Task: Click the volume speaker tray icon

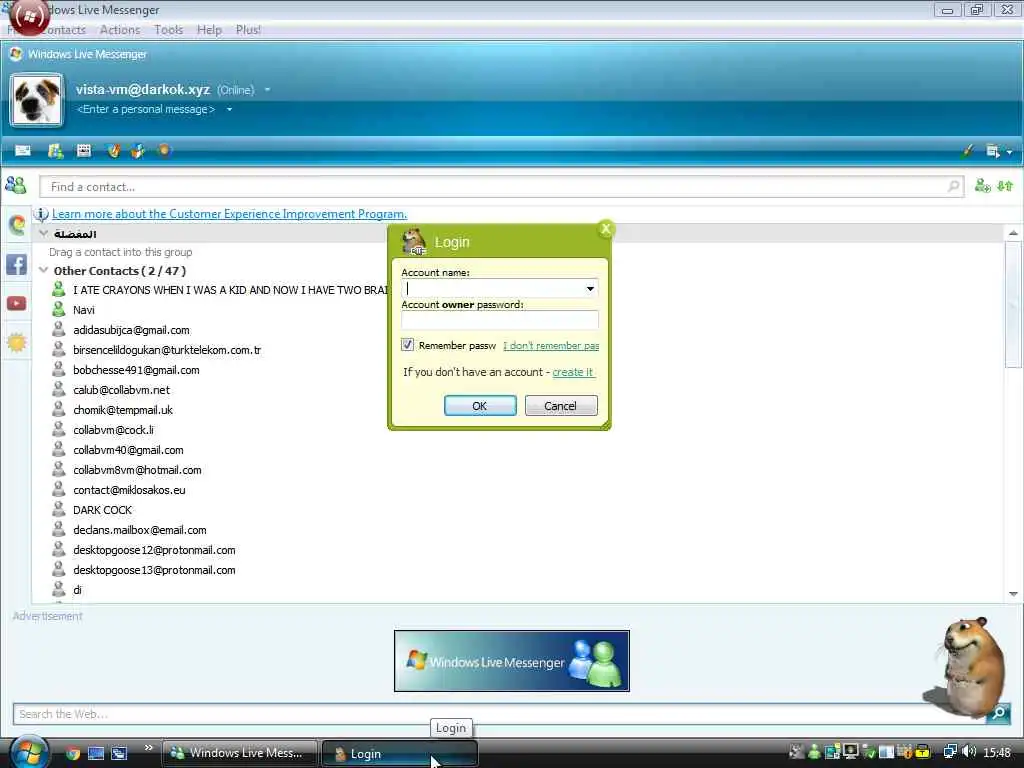Action: point(969,752)
